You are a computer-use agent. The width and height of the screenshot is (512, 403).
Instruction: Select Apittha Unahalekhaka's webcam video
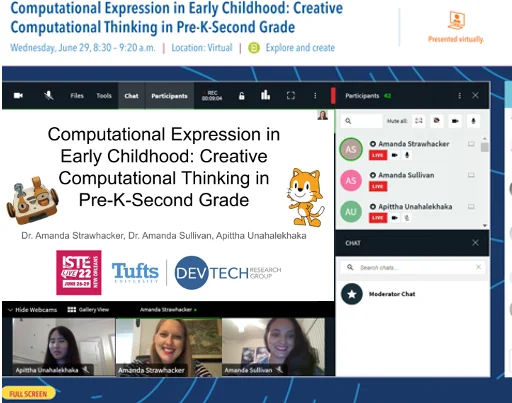point(64,347)
